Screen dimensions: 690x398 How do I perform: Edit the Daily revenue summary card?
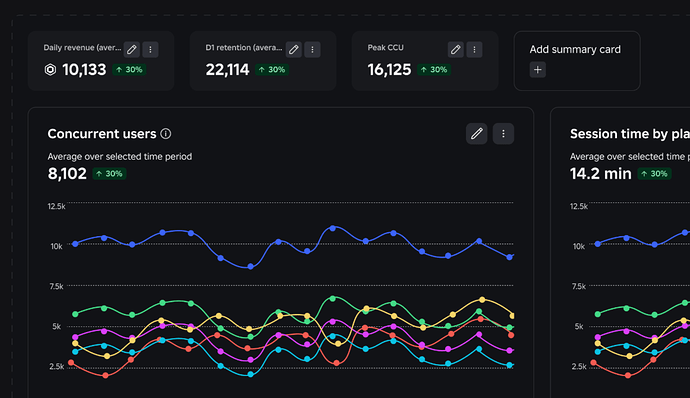point(132,50)
